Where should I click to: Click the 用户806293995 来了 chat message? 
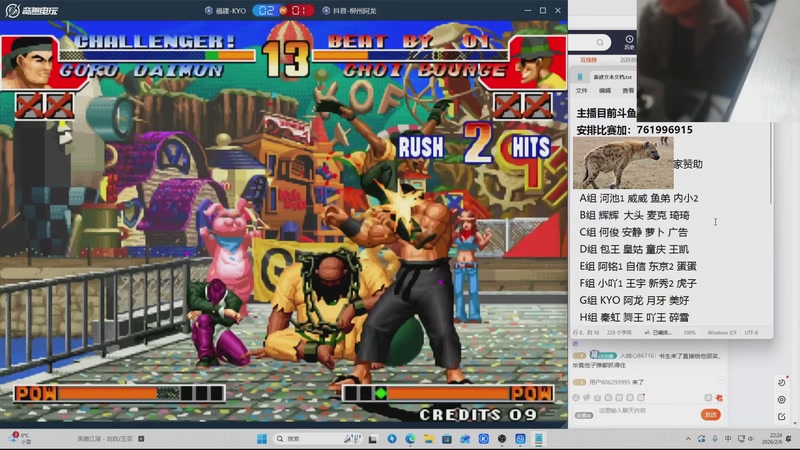(x=616, y=382)
